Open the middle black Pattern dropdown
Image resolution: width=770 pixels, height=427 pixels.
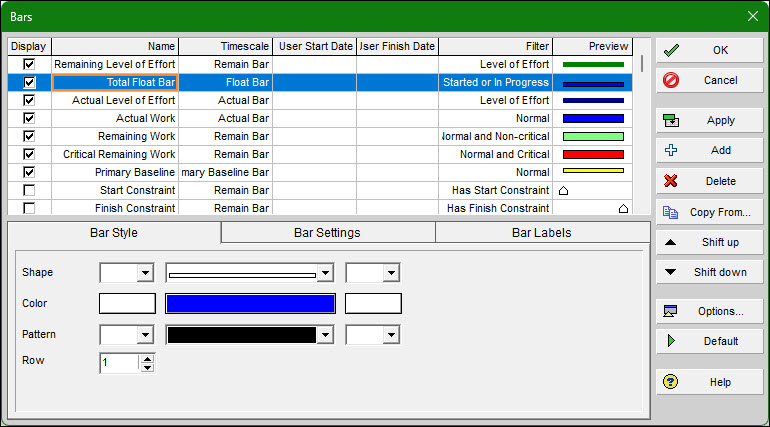(x=325, y=335)
